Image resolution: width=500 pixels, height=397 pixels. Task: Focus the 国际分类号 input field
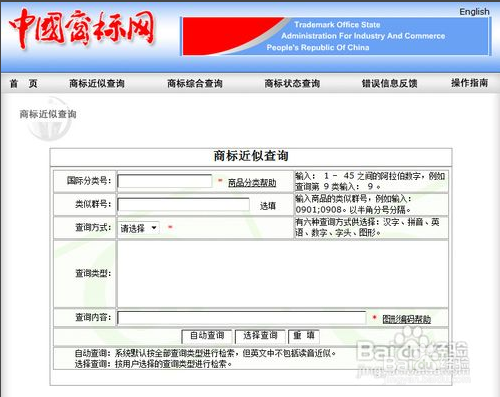(x=165, y=181)
